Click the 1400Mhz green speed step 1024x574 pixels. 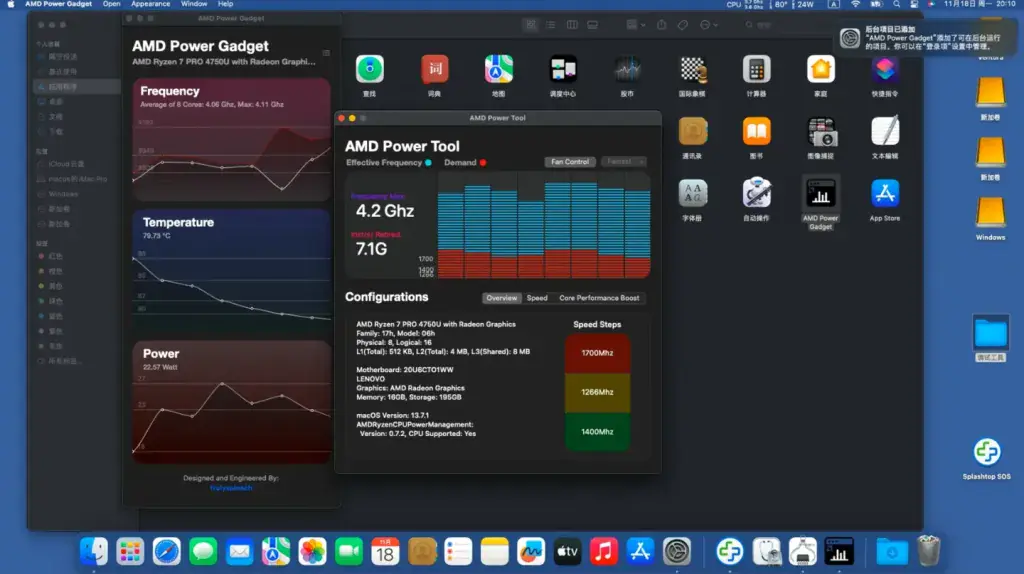click(x=597, y=432)
